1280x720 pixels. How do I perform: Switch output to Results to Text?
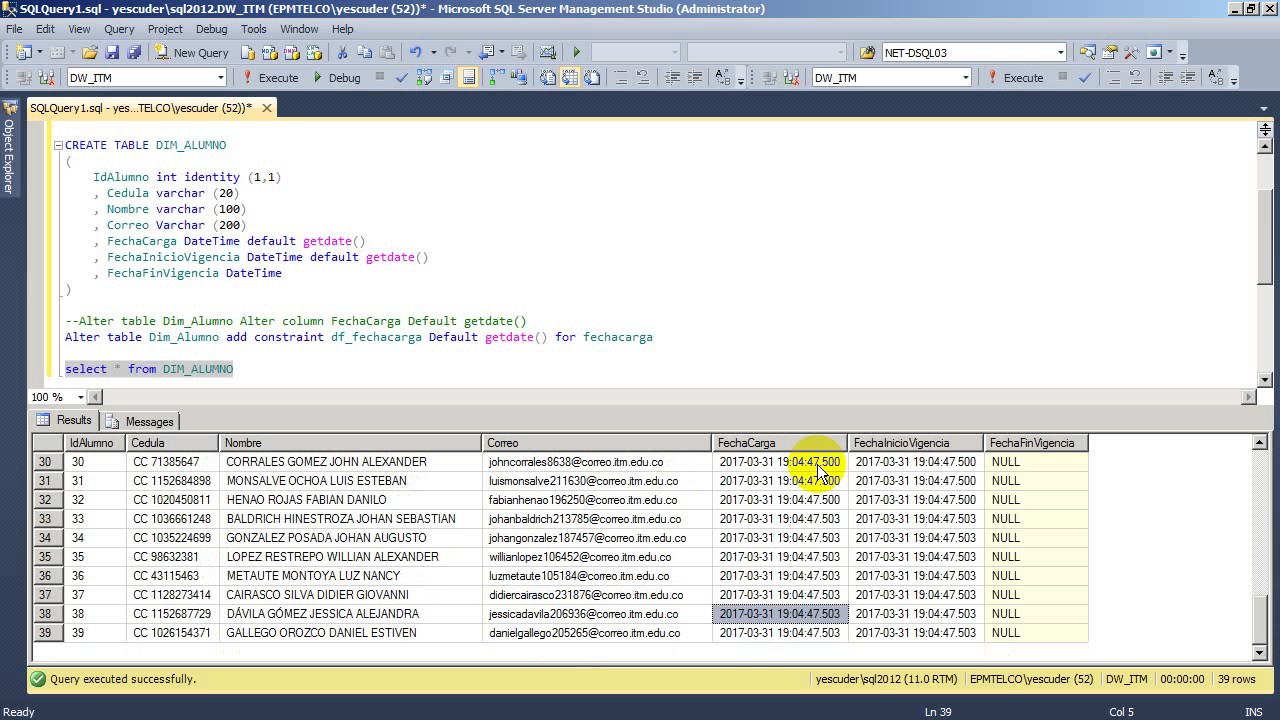point(548,77)
